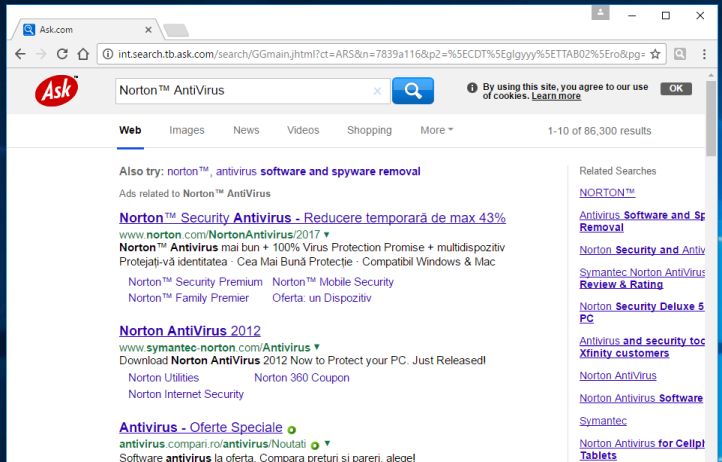
Task: Select the Web tab
Action: 130,130
